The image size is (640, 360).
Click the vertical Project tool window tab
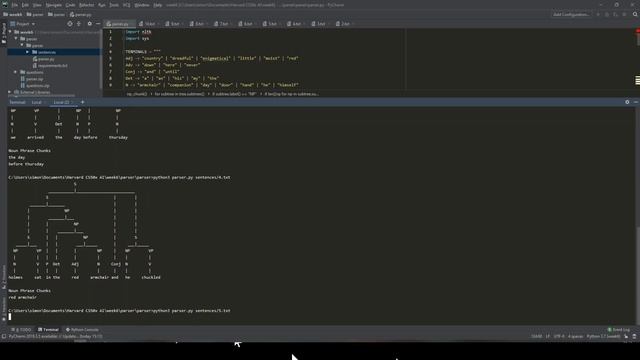[x=4, y=33]
